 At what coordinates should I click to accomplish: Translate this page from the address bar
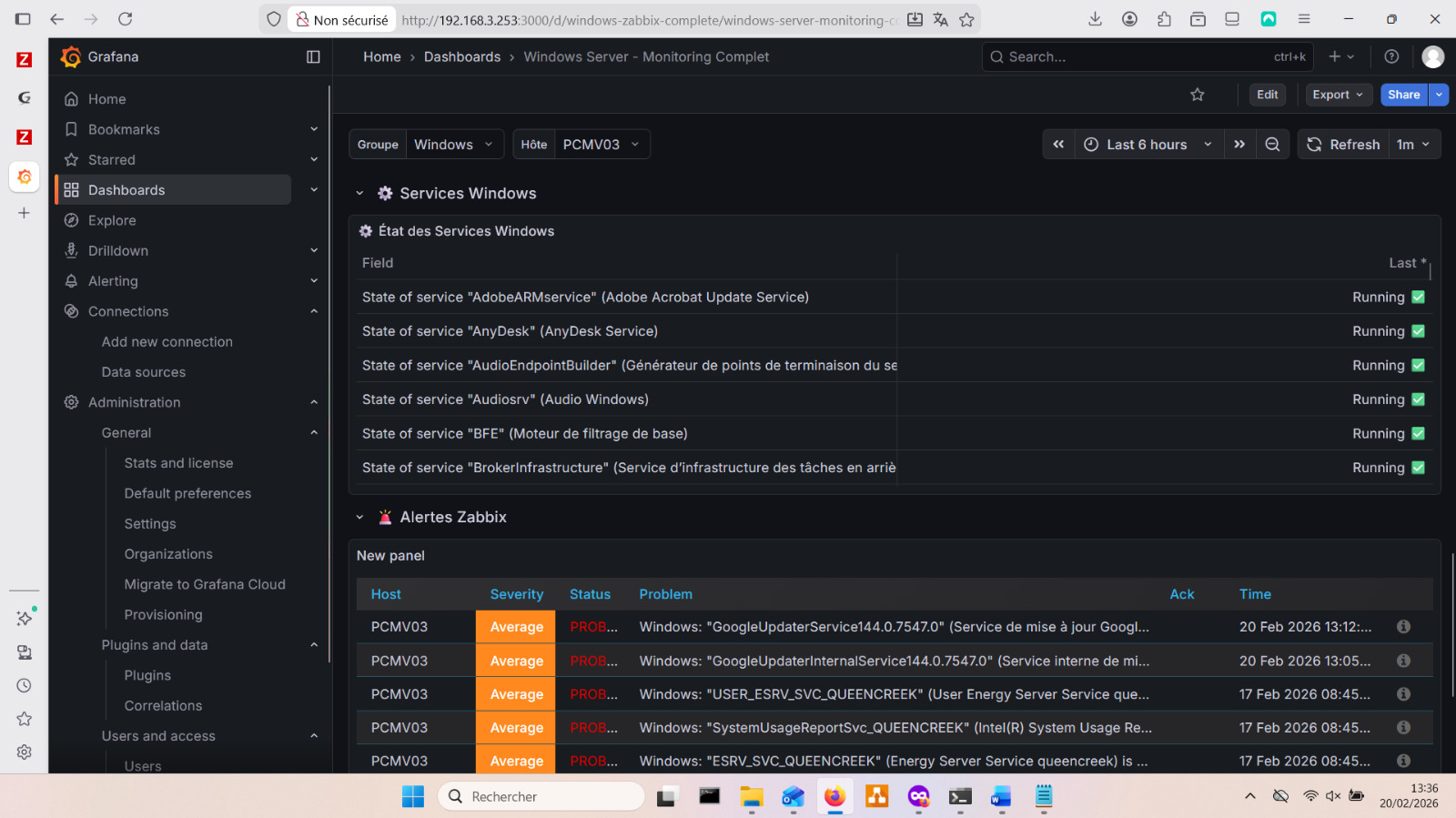click(x=941, y=20)
